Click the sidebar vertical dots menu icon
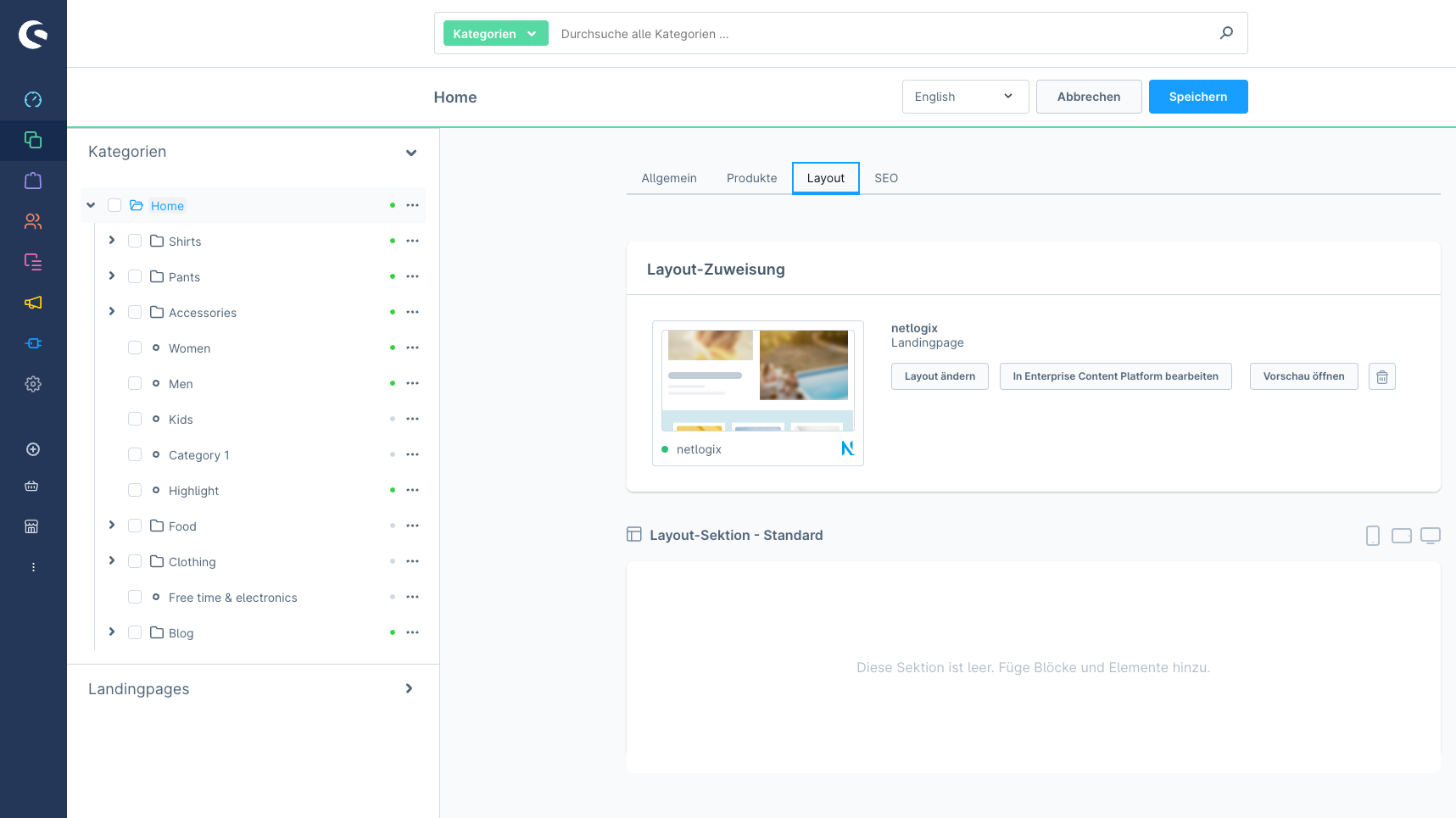The width and height of the screenshot is (1456, 818). point(33,567)
